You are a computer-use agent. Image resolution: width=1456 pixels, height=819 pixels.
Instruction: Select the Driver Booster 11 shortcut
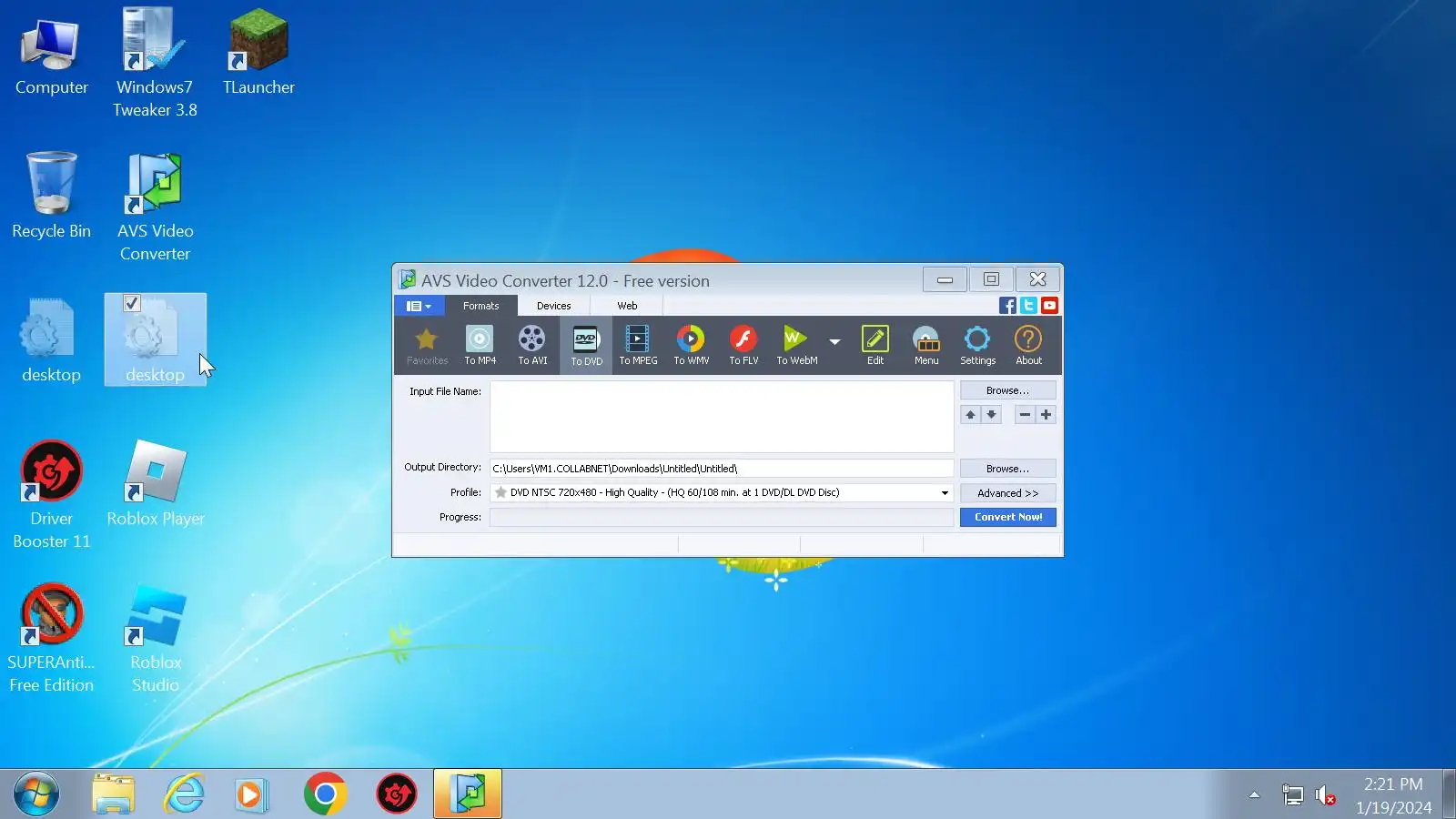click(51, 495)
